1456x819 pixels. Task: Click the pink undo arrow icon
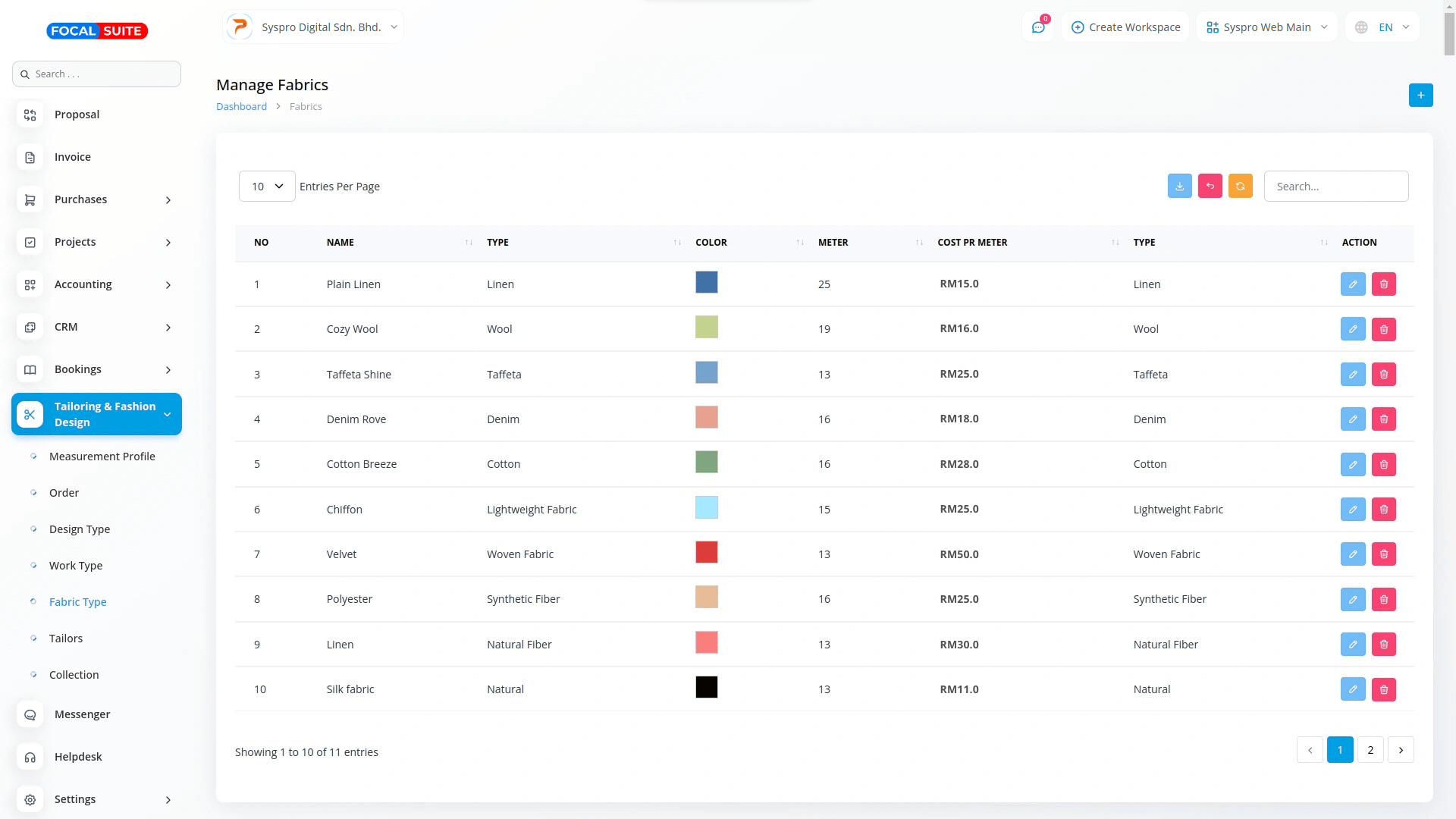pyautogui.click(x=1210, y=186)
